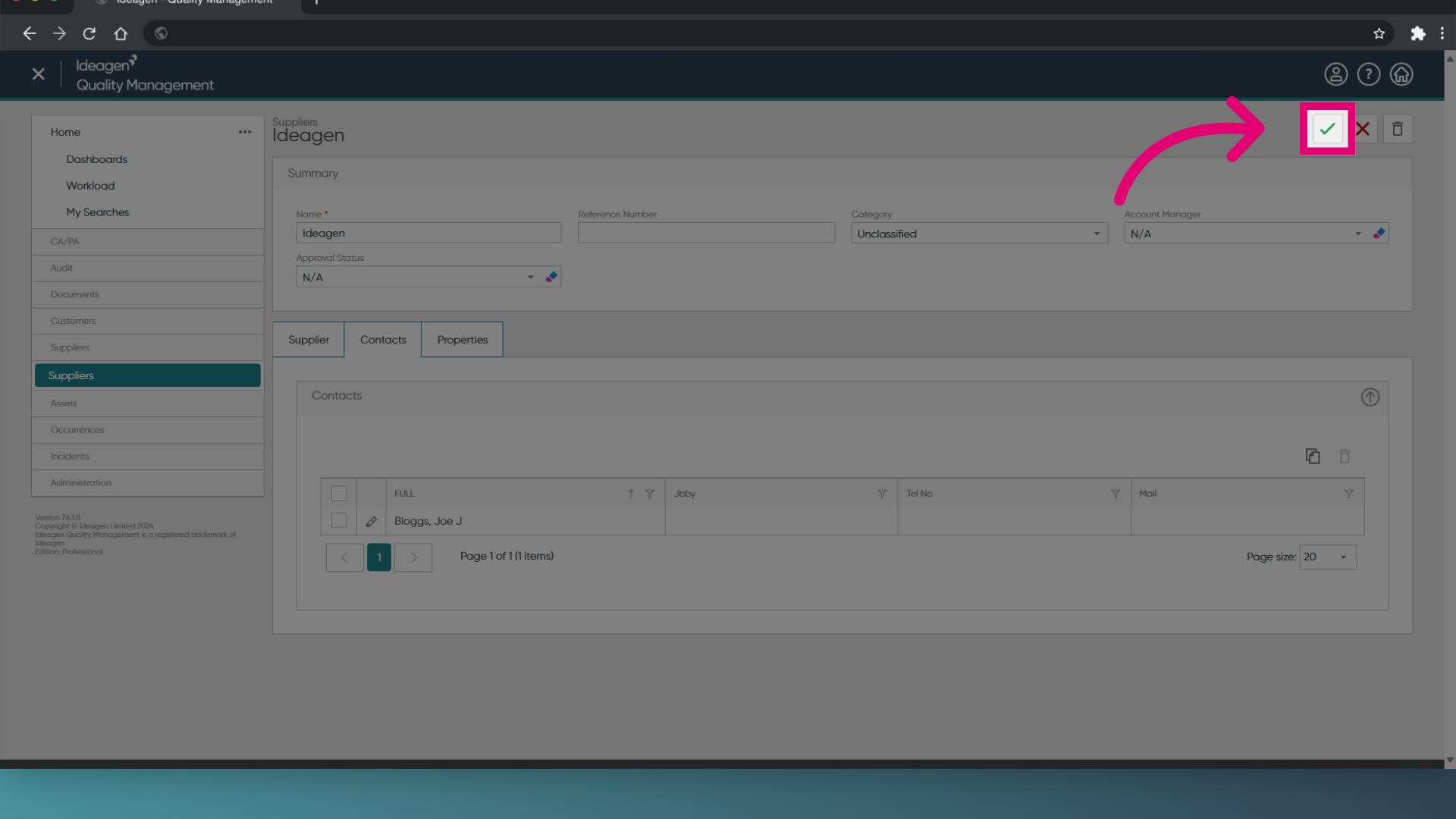The height and width of the screenshot is (819, 1456).
Task: Go back in browser history
Action: coord(30,33)
